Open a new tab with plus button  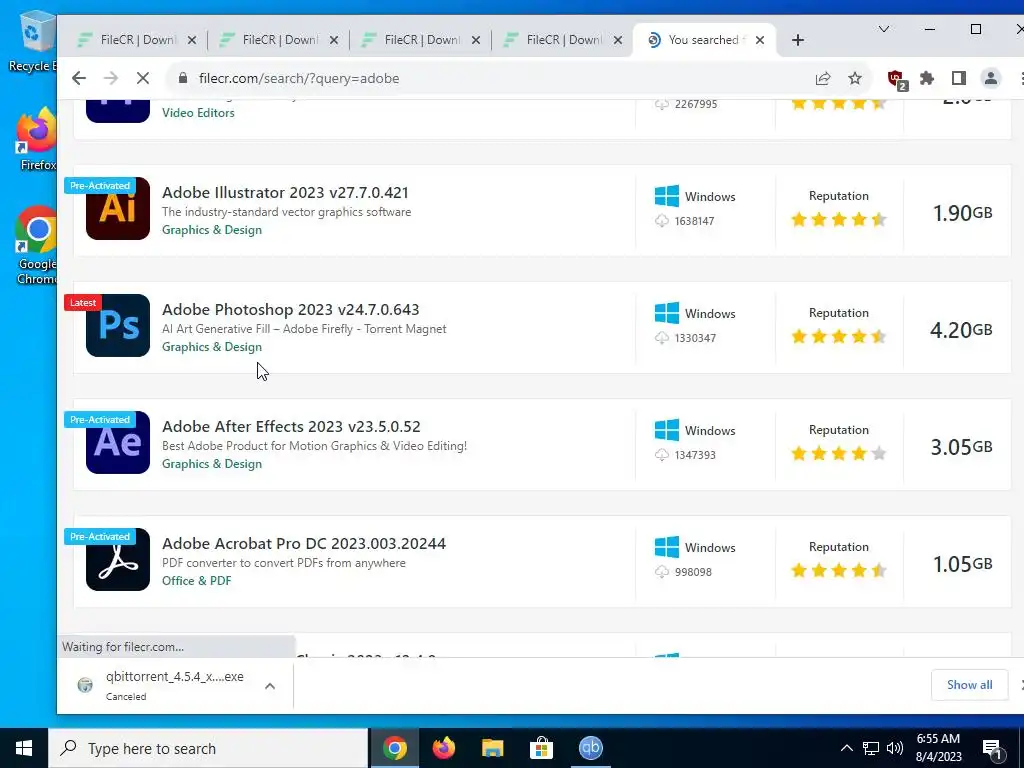point(797,40)
